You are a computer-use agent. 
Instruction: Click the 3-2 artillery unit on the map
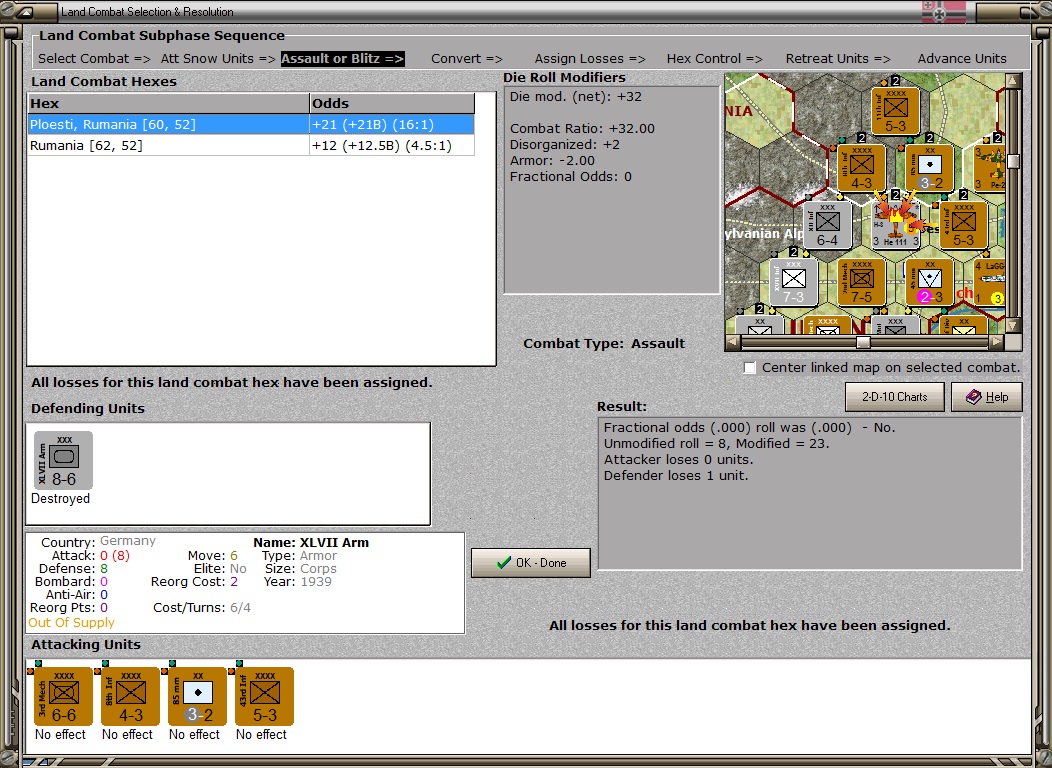tap(929, 168)
